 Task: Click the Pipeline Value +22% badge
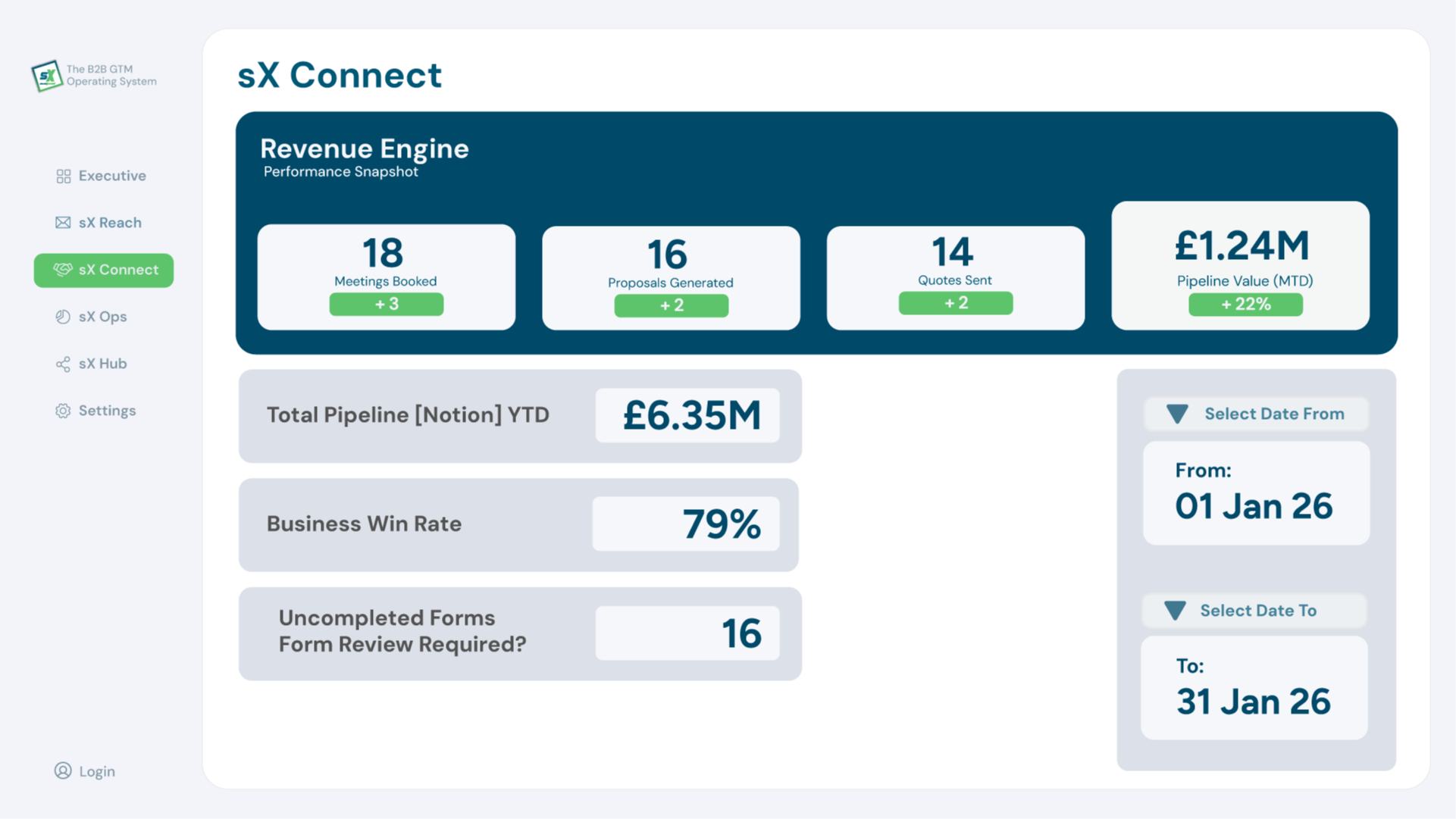click(x=1245, y=305)
